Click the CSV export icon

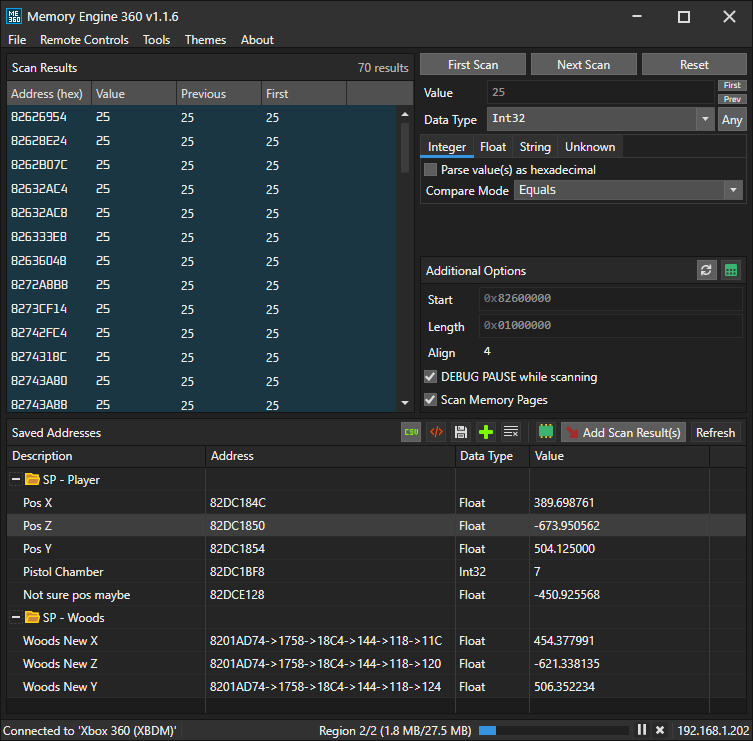point(411,432)
